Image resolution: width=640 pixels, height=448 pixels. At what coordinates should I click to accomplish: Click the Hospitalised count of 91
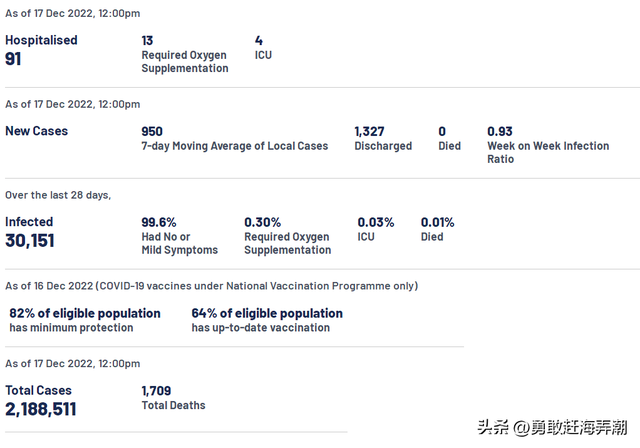coord(14,59)
